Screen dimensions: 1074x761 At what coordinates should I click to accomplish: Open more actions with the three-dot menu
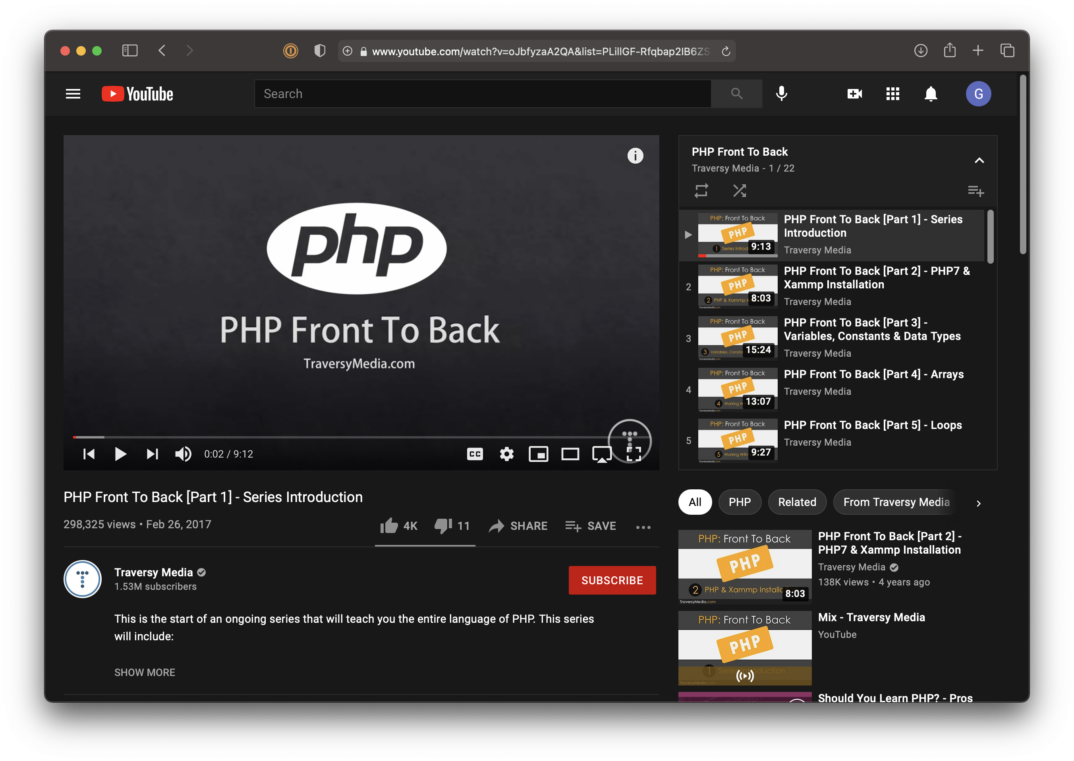tap(643, 526)
